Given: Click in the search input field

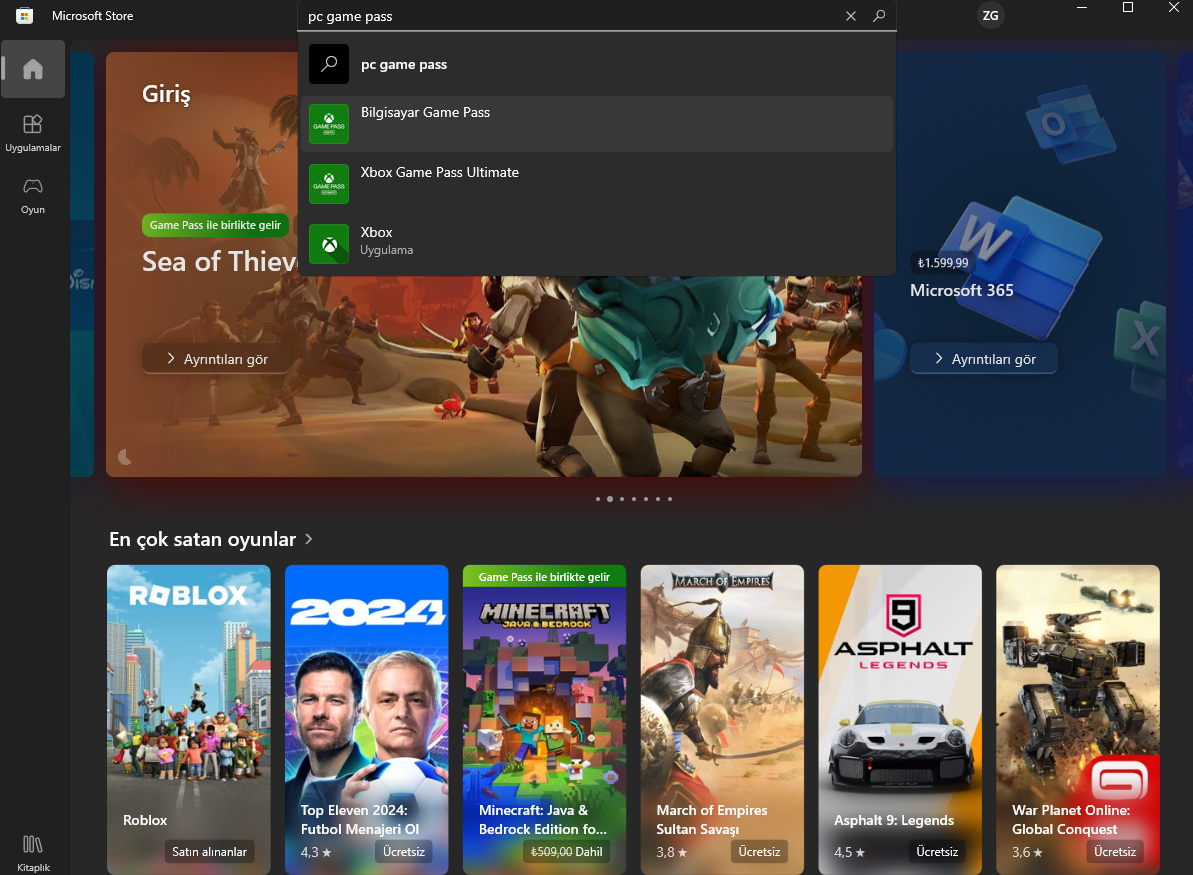Looking at the screenshot, I should coord(571,16).
